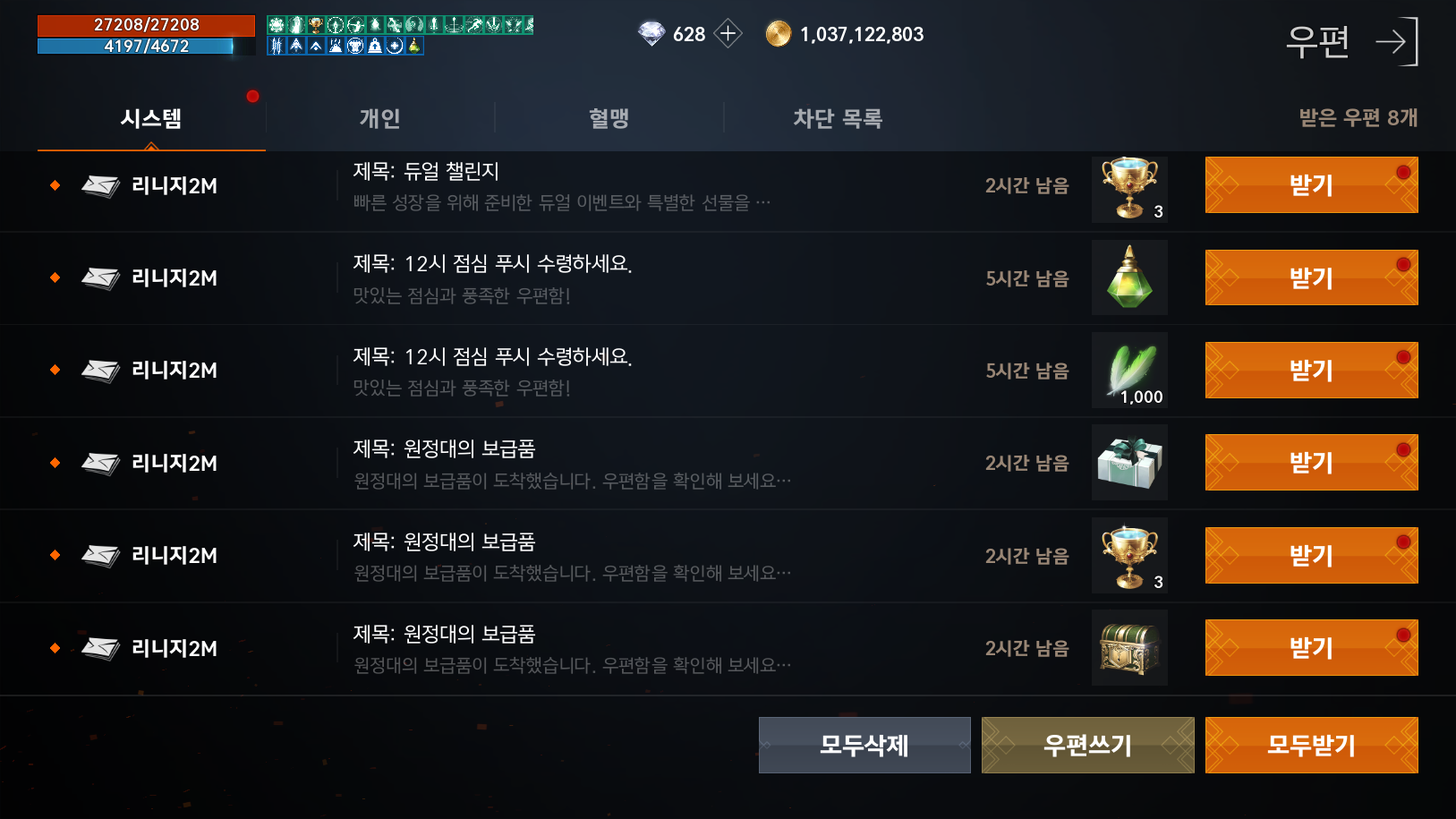The width and height of the screenshot is (1456, 819).
Task: Select the 차단 목록 tab
Action: tap(838, 118)
